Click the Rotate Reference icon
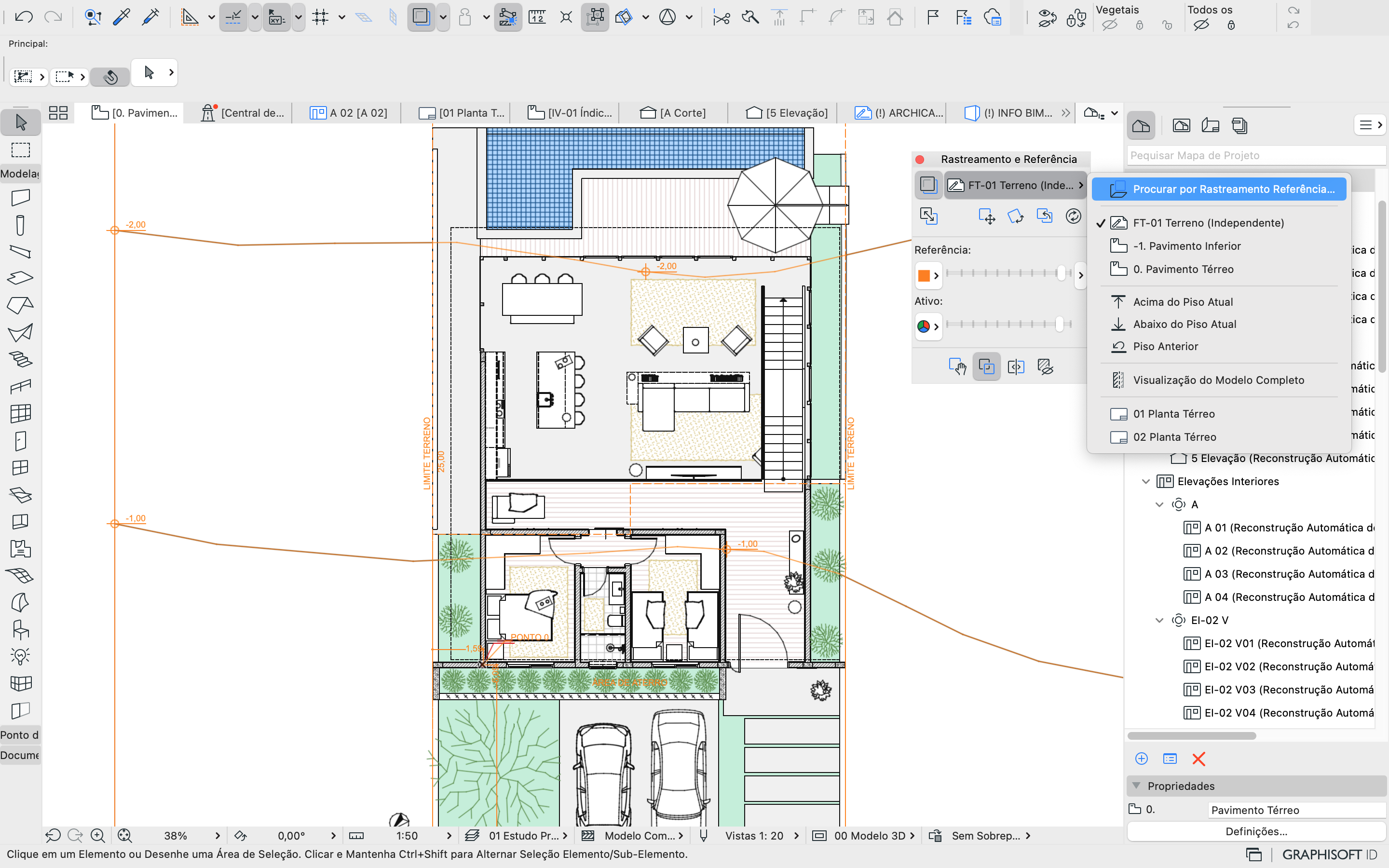Screen dimensions: 1389x868 pos(1017,217)
